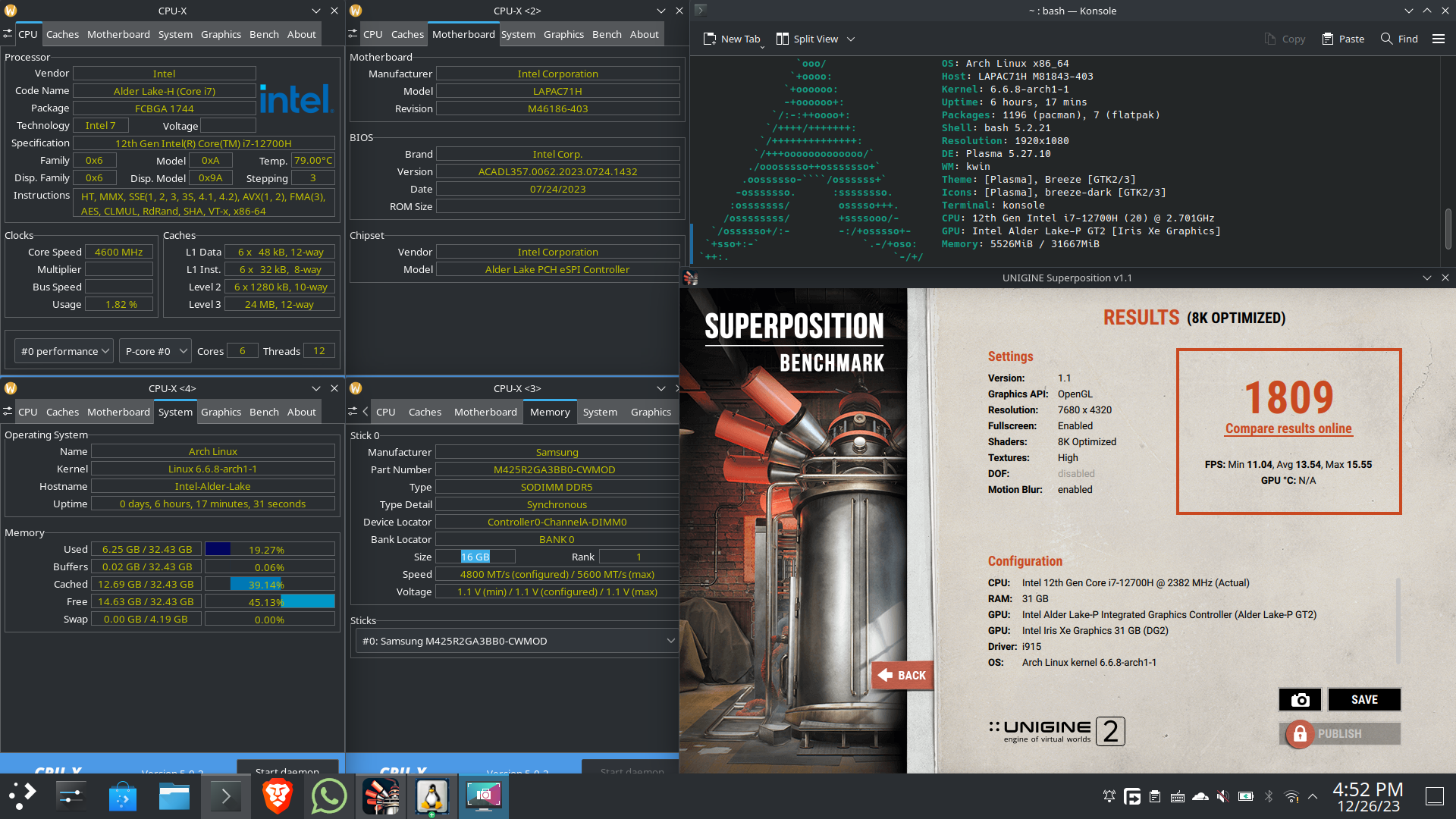Click the Cloudflare cloud tray icon
This screenshot has height=819, width=1456.
[1200, 796]
